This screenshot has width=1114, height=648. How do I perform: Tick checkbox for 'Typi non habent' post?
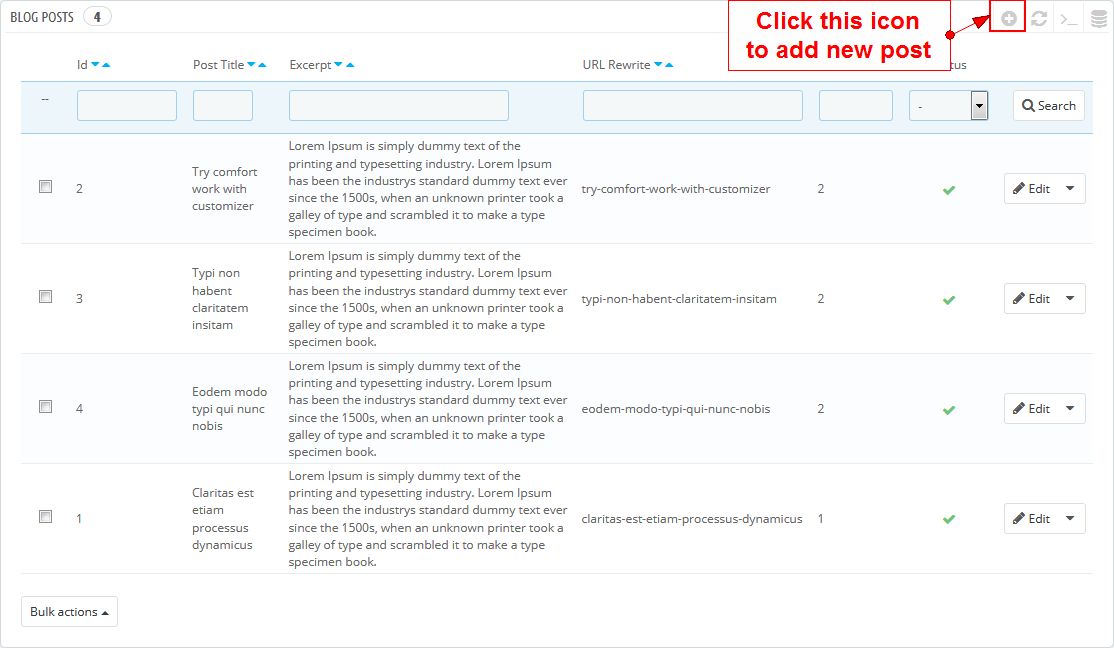point(45,296)
